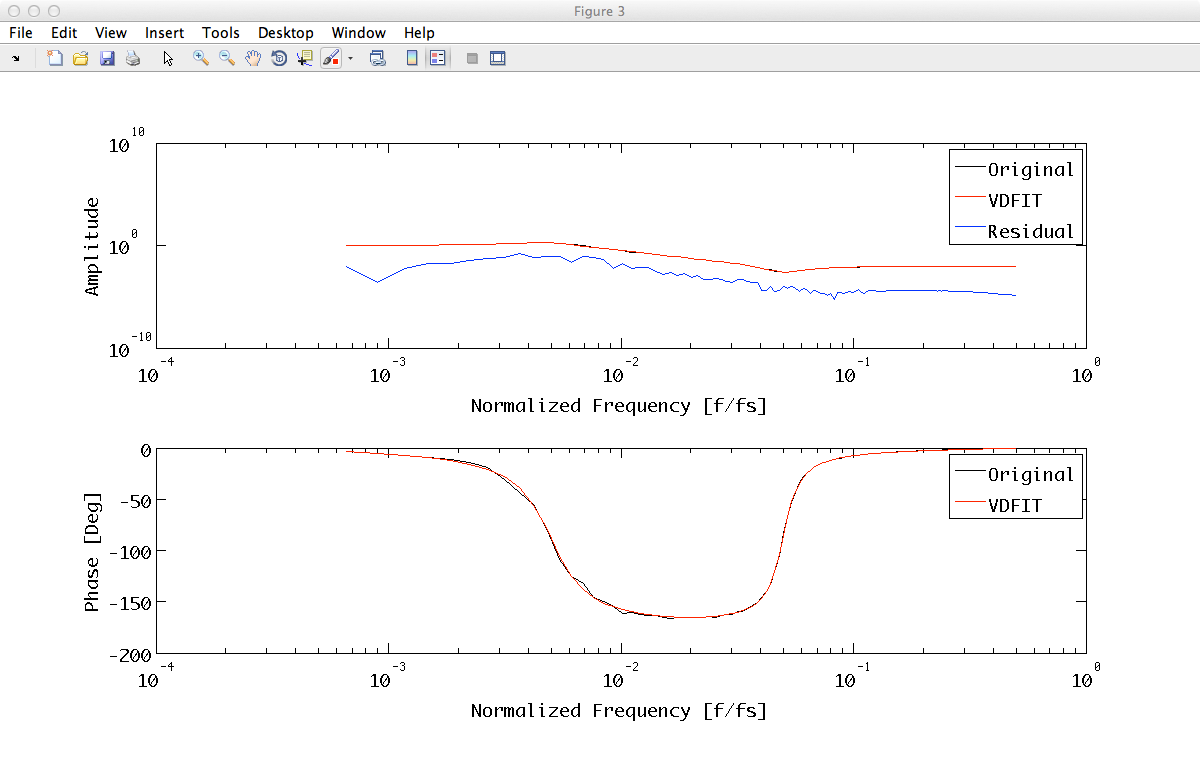1200x773 pixels.
Task: Enable the Data Cursor tool
Action: pos(305,59)
